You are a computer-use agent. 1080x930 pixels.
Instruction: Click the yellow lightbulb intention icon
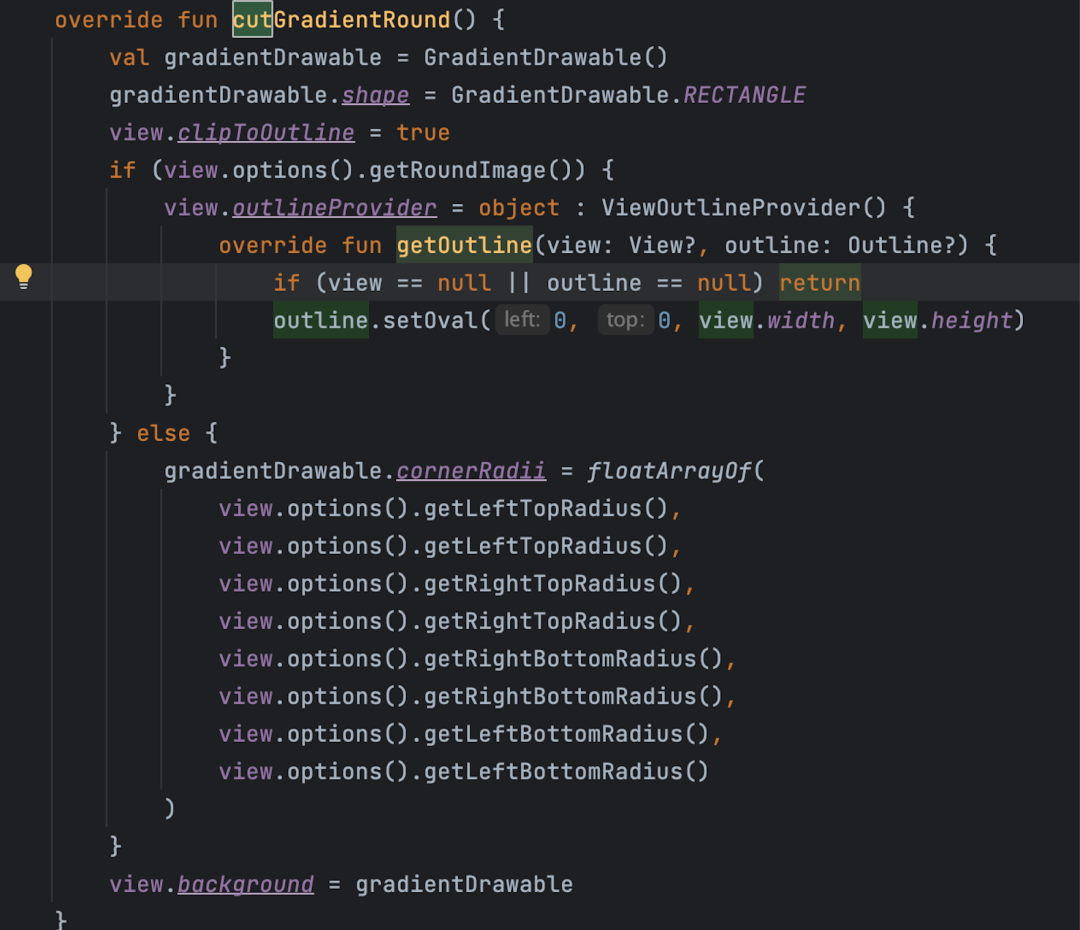pos(23,276)
